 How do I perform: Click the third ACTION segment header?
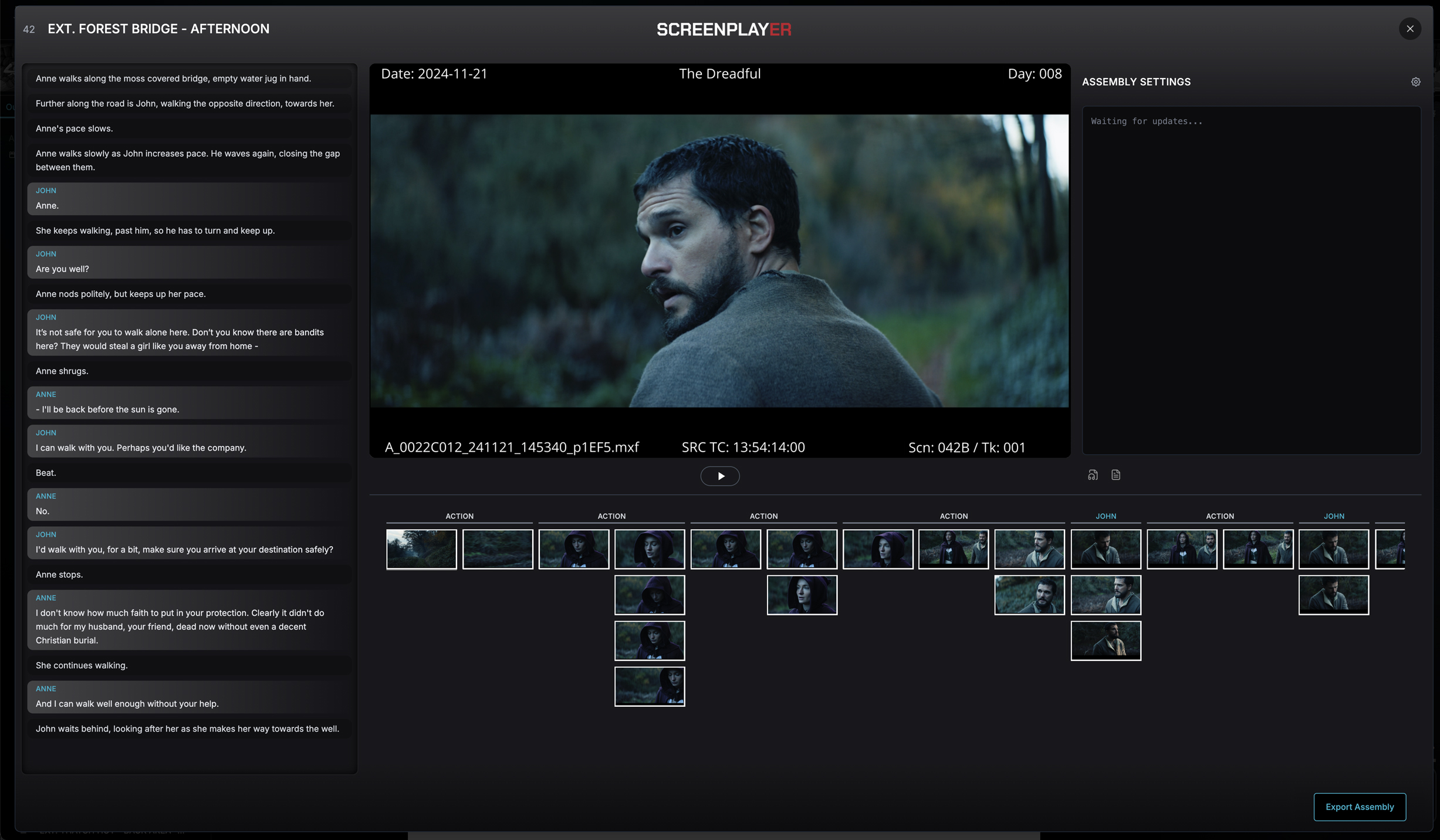(763, 516)
